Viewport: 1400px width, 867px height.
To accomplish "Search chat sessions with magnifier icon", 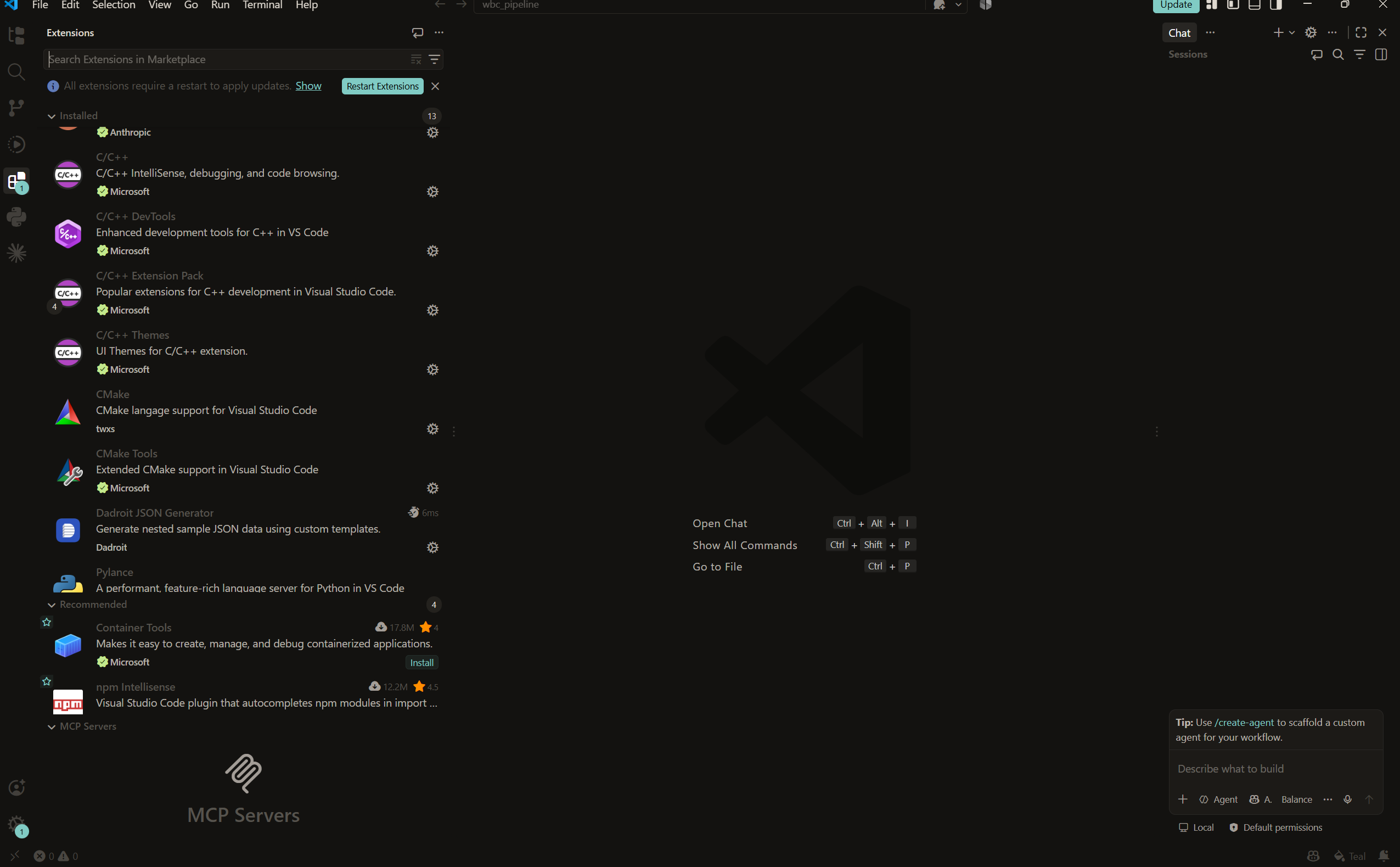I will pos(1338,54).
